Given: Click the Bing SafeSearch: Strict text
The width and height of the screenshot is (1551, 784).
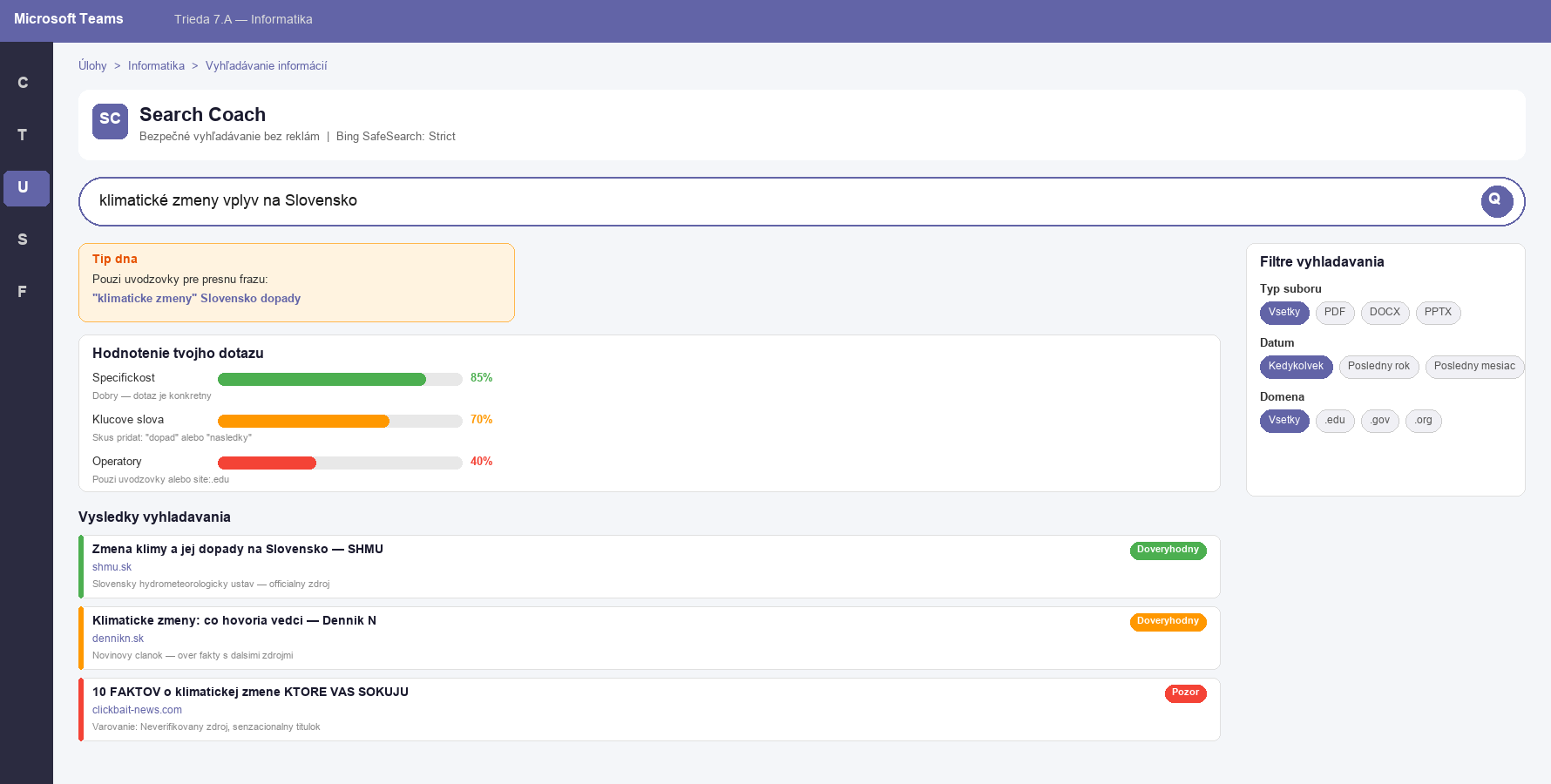Looking at the screenshot, I should pyautogui.click(x=396, y=137).
